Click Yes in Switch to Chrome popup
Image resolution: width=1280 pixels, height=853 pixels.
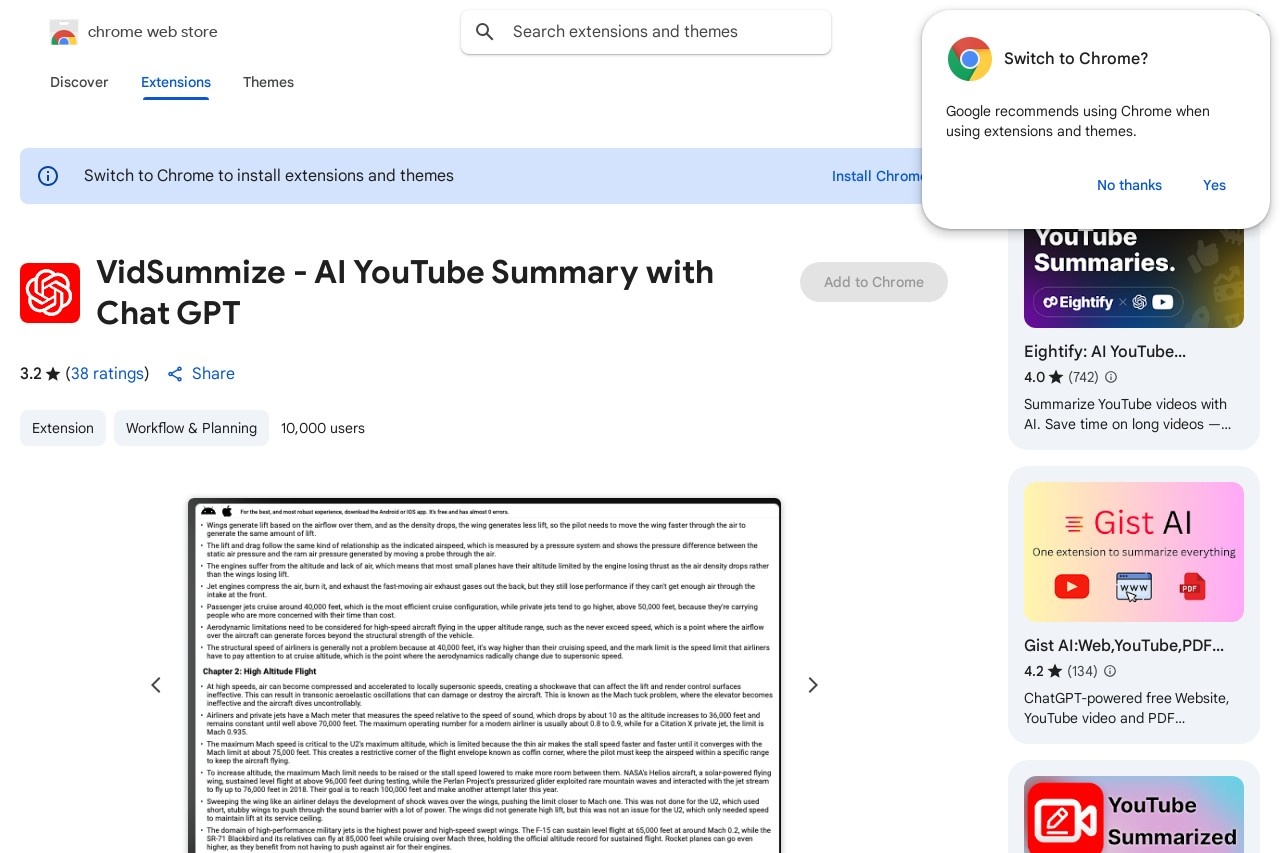click(1214, 185)
